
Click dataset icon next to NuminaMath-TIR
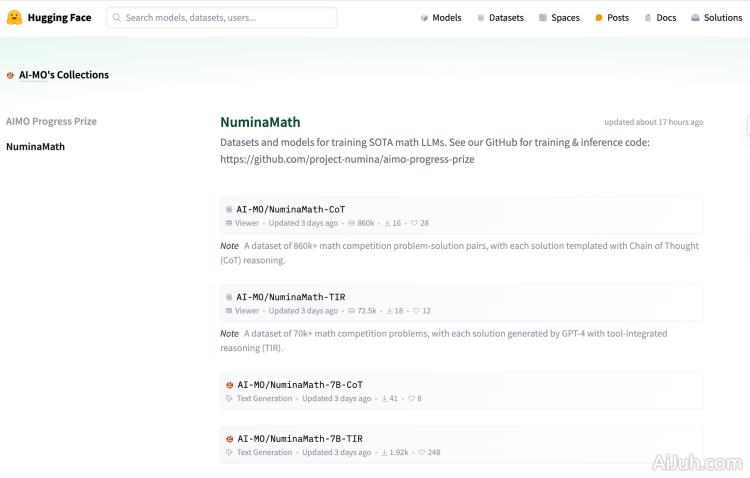[229, 297]
